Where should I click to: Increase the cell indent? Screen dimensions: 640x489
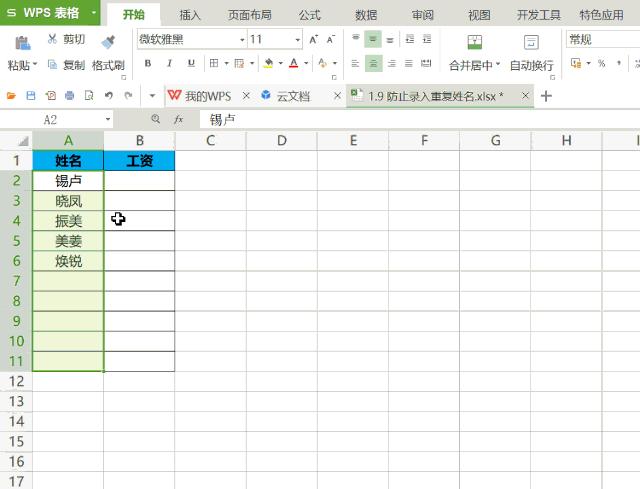point(427,39)
